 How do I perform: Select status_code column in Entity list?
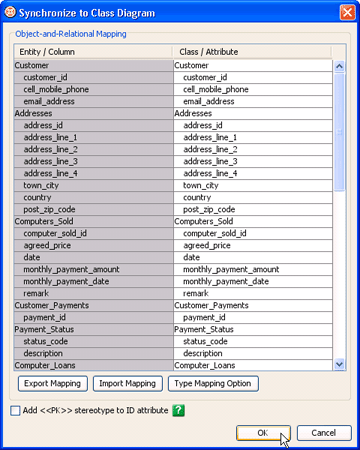(94, 341)
